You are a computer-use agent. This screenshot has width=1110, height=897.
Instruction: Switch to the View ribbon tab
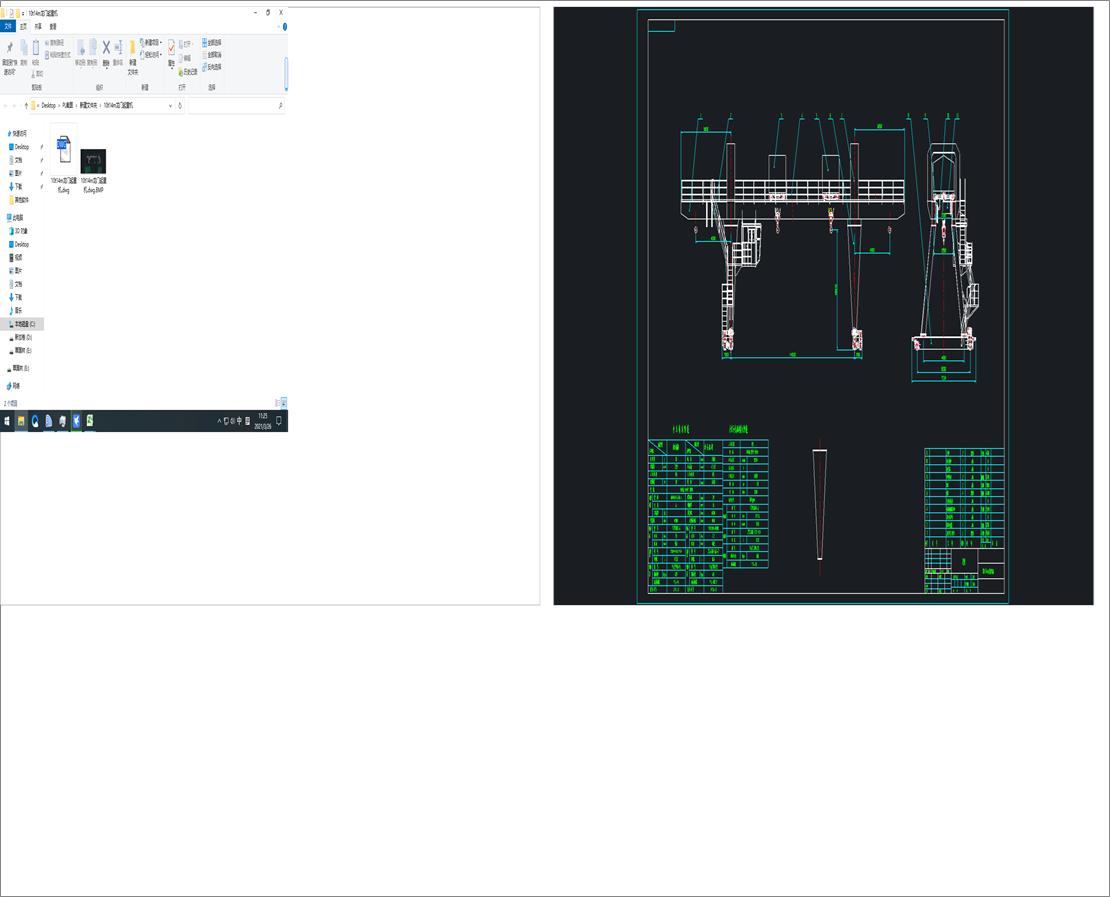coord(53,26)
